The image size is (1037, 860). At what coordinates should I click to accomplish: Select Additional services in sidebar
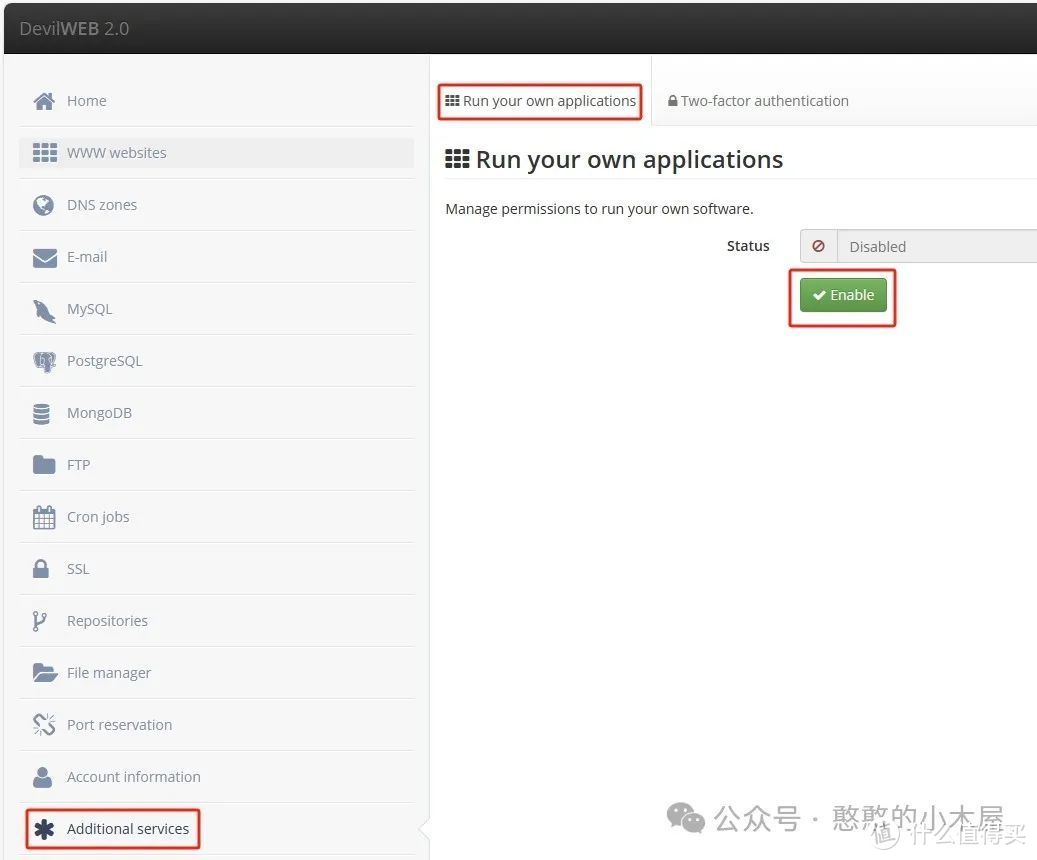click(x=216, y=829)
